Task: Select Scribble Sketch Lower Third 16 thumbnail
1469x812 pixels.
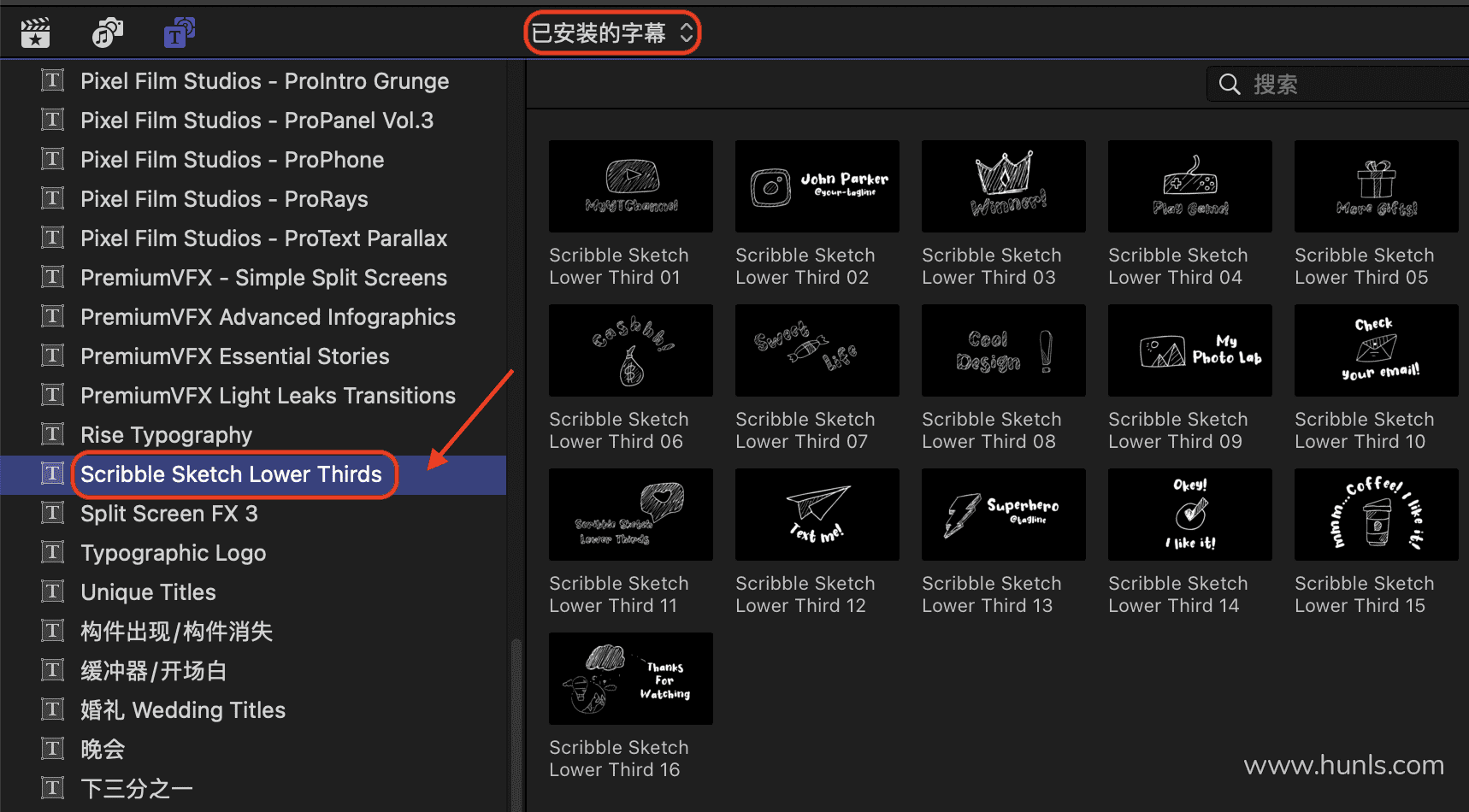Action: pos(630,679)
